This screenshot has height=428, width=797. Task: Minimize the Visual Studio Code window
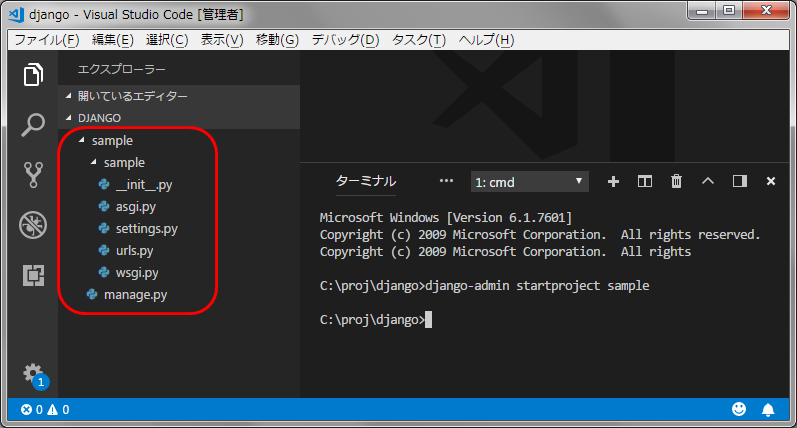702,10
